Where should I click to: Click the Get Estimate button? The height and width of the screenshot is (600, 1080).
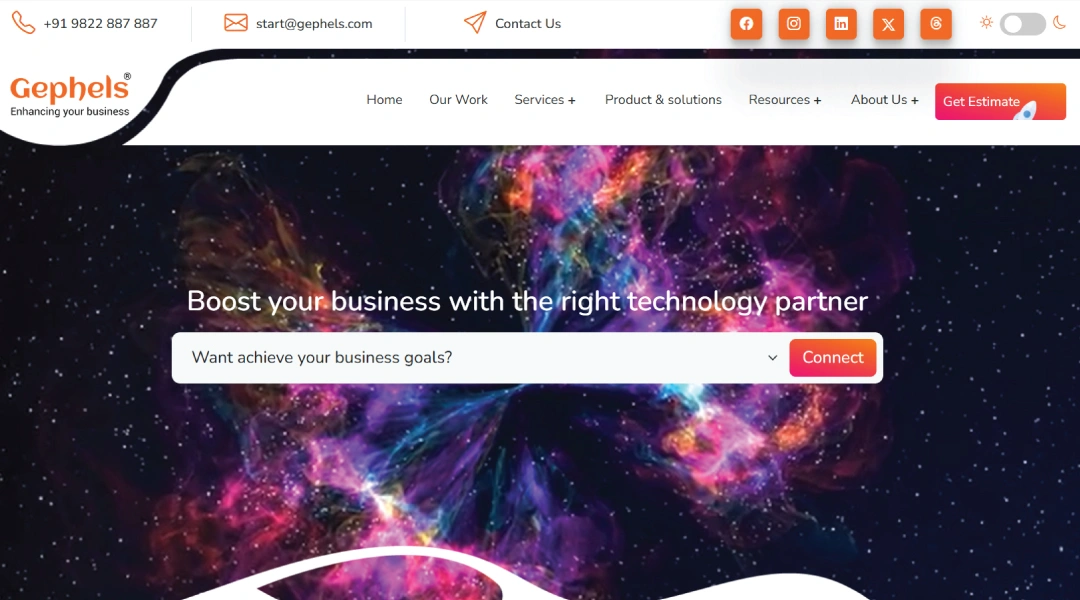[1000, 101]
